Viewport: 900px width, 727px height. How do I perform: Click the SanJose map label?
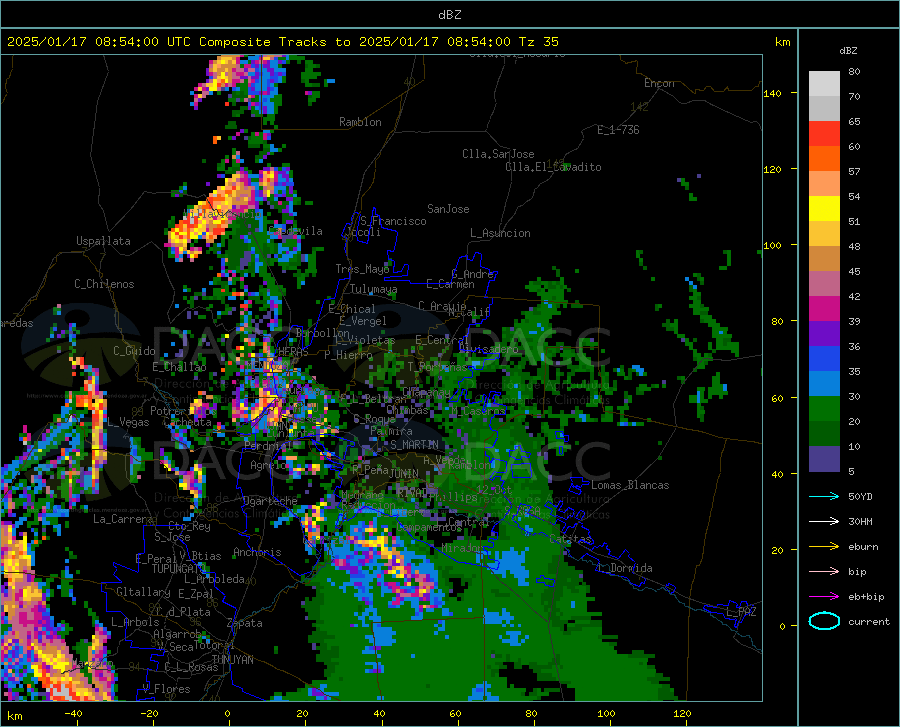pos(448,209)
